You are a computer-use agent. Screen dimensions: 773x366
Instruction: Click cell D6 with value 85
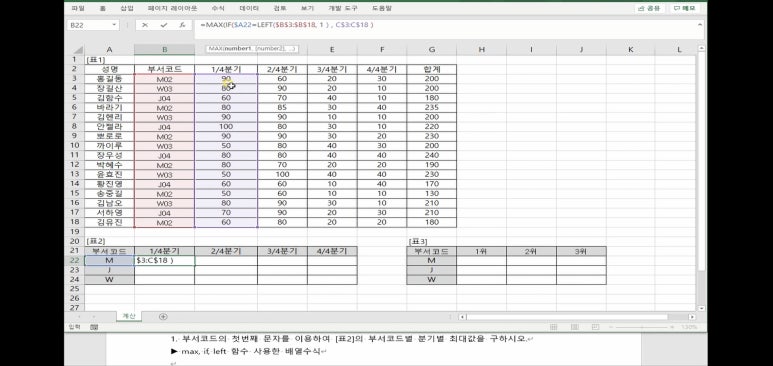coord(282,108)
